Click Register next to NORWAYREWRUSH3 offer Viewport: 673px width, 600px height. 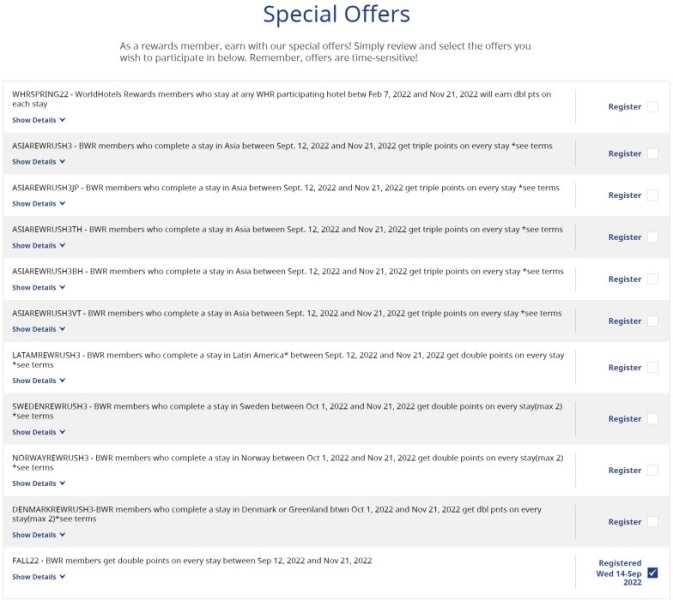[624, 471]
